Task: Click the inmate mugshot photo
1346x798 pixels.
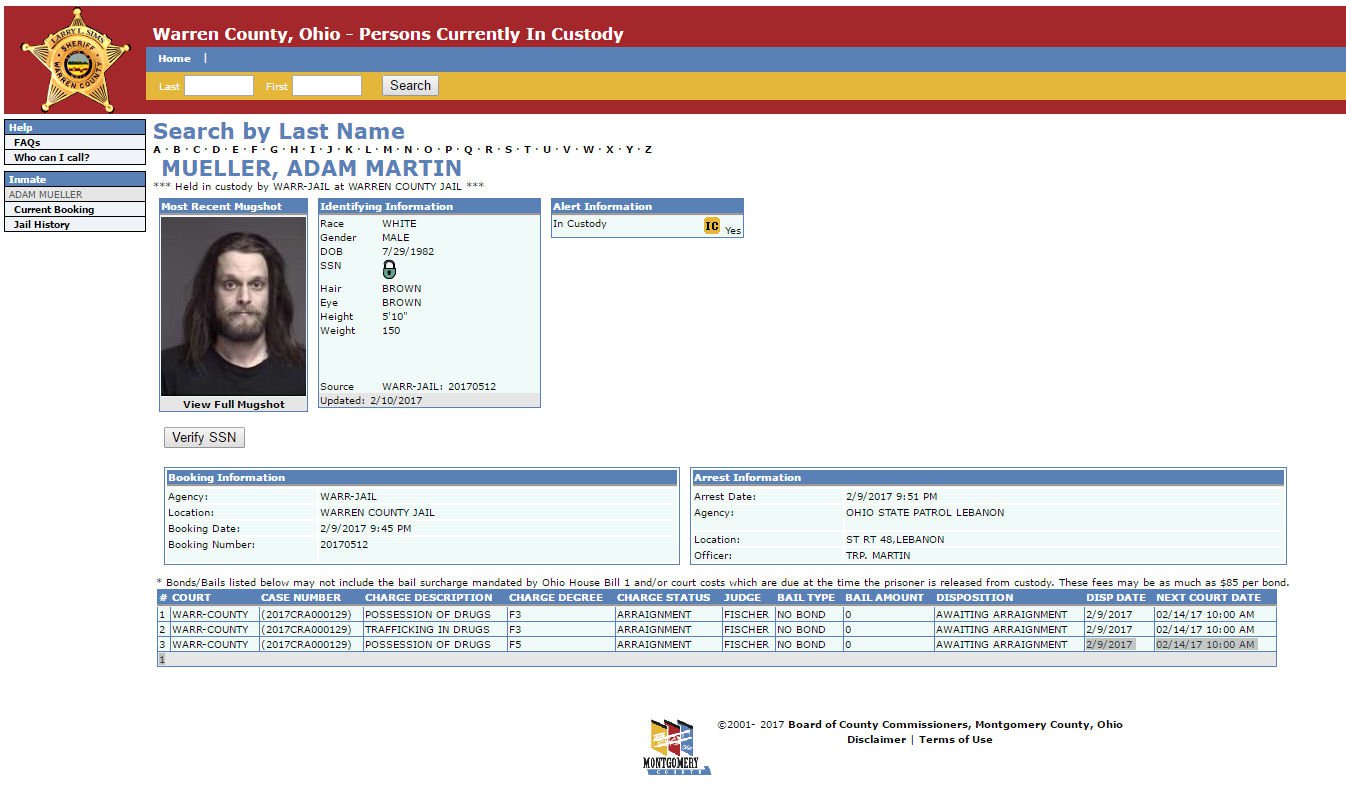Action: click(x=233, y=306)
